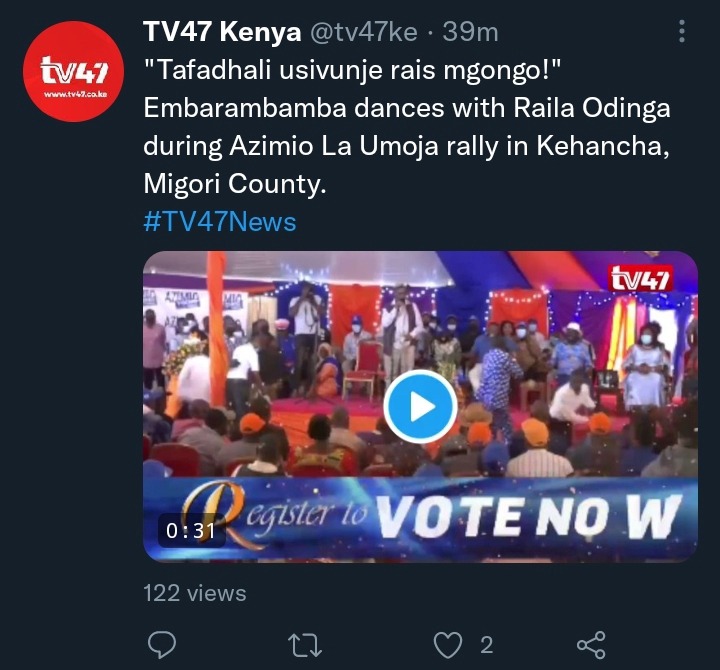Open the TV47 Kenya profile avatar
The width and height of the screenshot is (720, 670).
[73, 71]
